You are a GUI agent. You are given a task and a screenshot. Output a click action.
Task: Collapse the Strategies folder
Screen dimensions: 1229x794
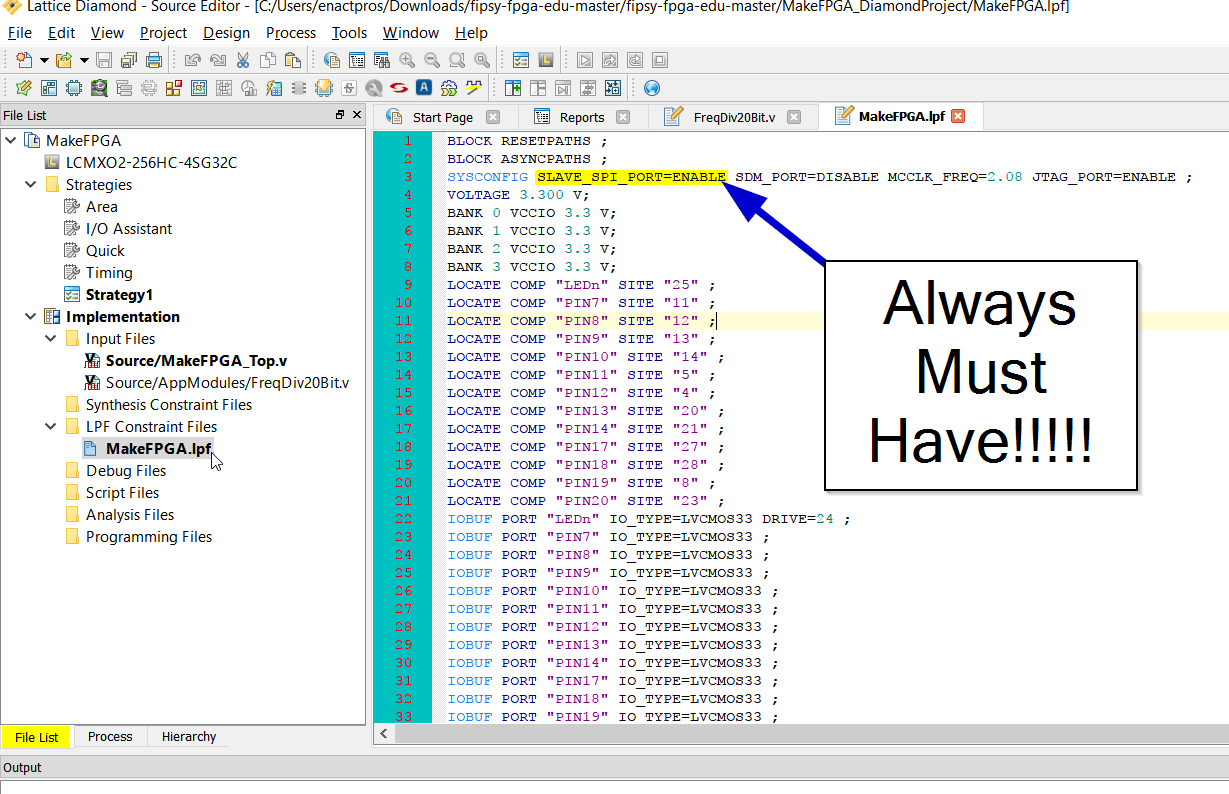(31, 185)
